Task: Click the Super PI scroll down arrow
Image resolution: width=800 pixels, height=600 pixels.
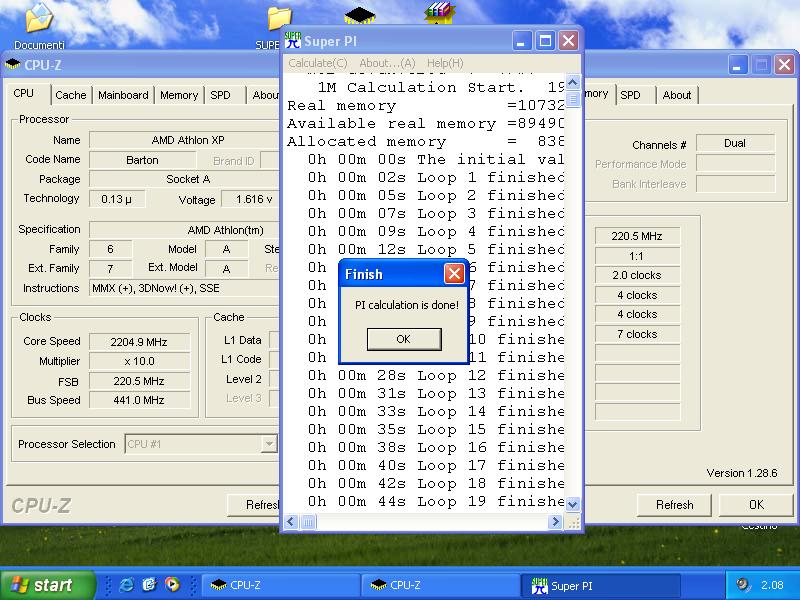Action: click(x=572, y=505)
